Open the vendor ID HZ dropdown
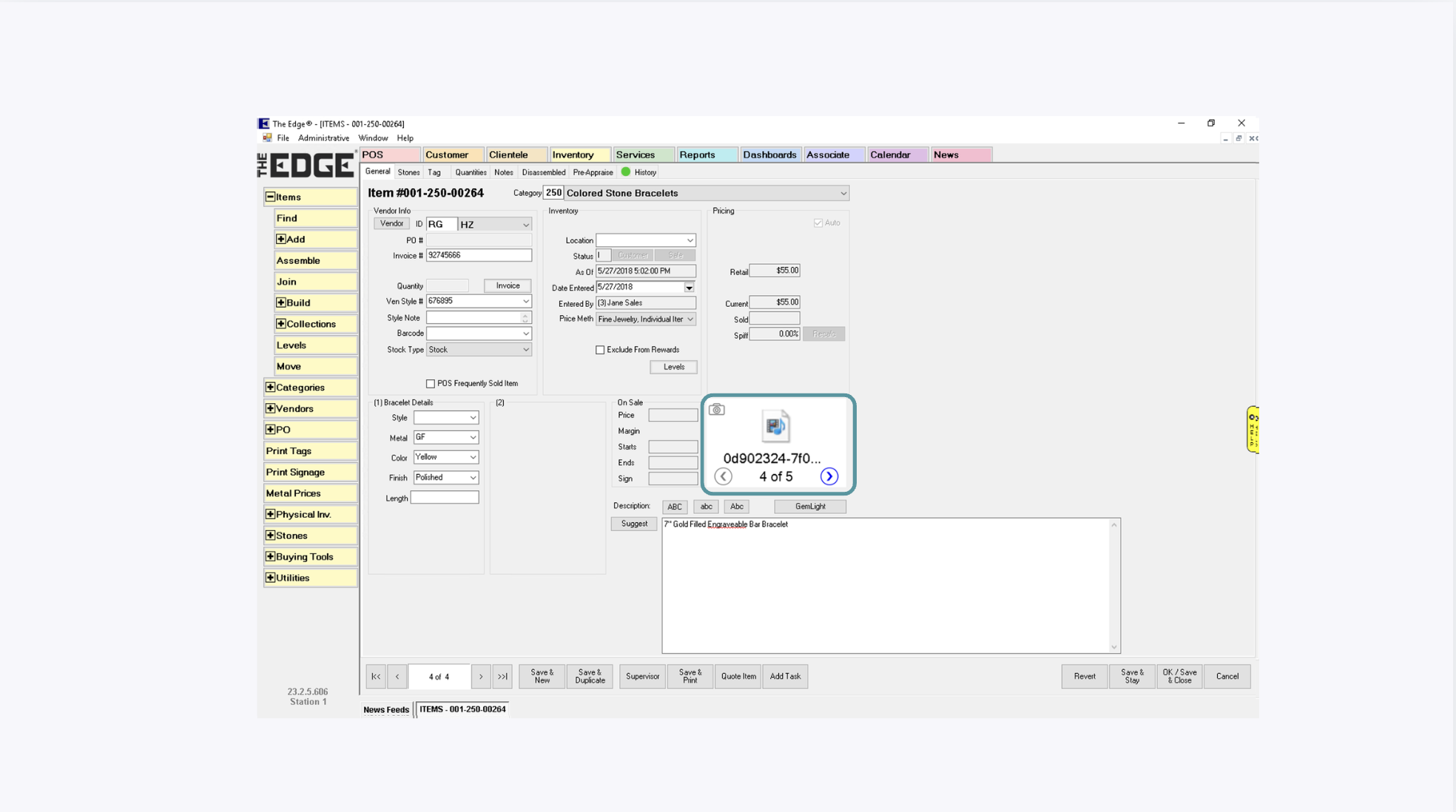This screenshot has width=1456, height=812. [525, 224]
